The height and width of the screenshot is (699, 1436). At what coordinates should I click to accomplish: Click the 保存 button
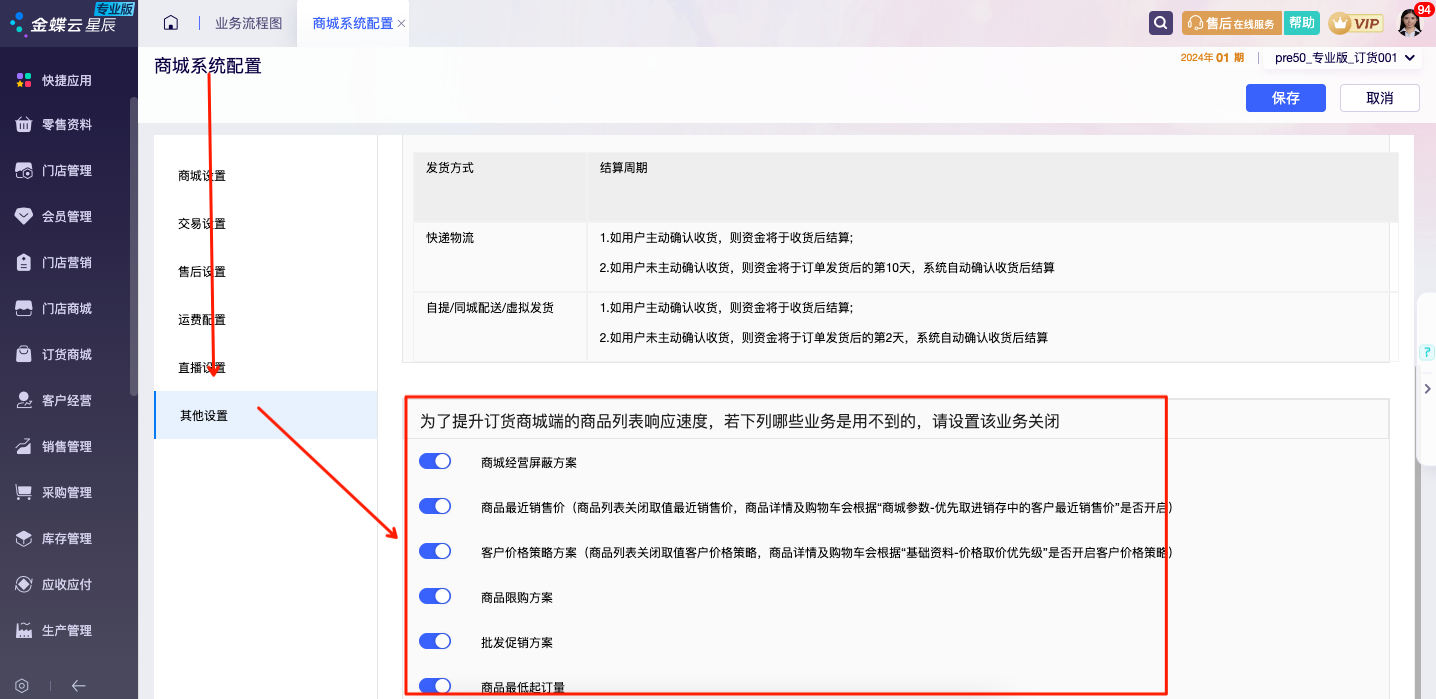pos(1286,98)
